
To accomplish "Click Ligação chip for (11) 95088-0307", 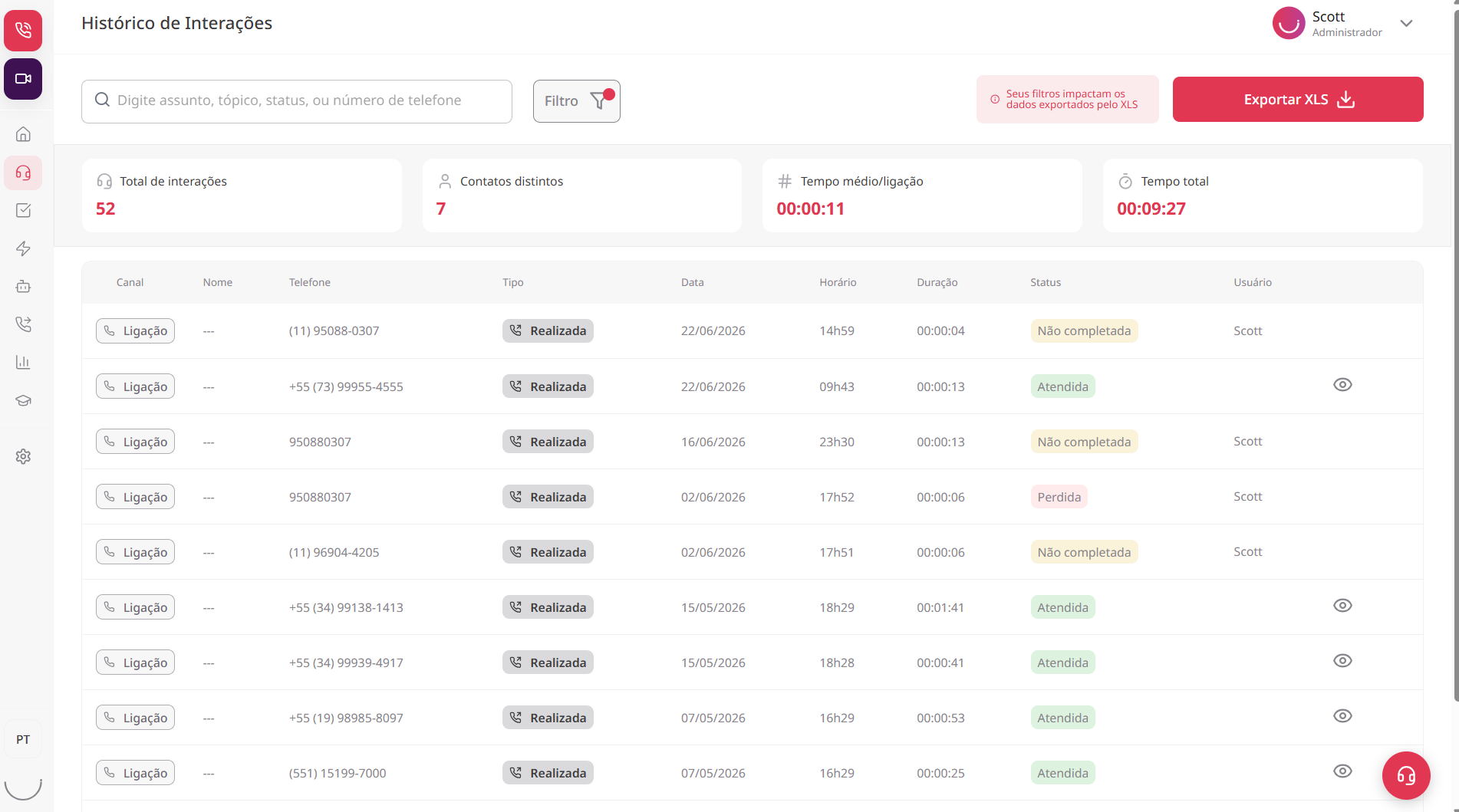I will coord(135,331).
